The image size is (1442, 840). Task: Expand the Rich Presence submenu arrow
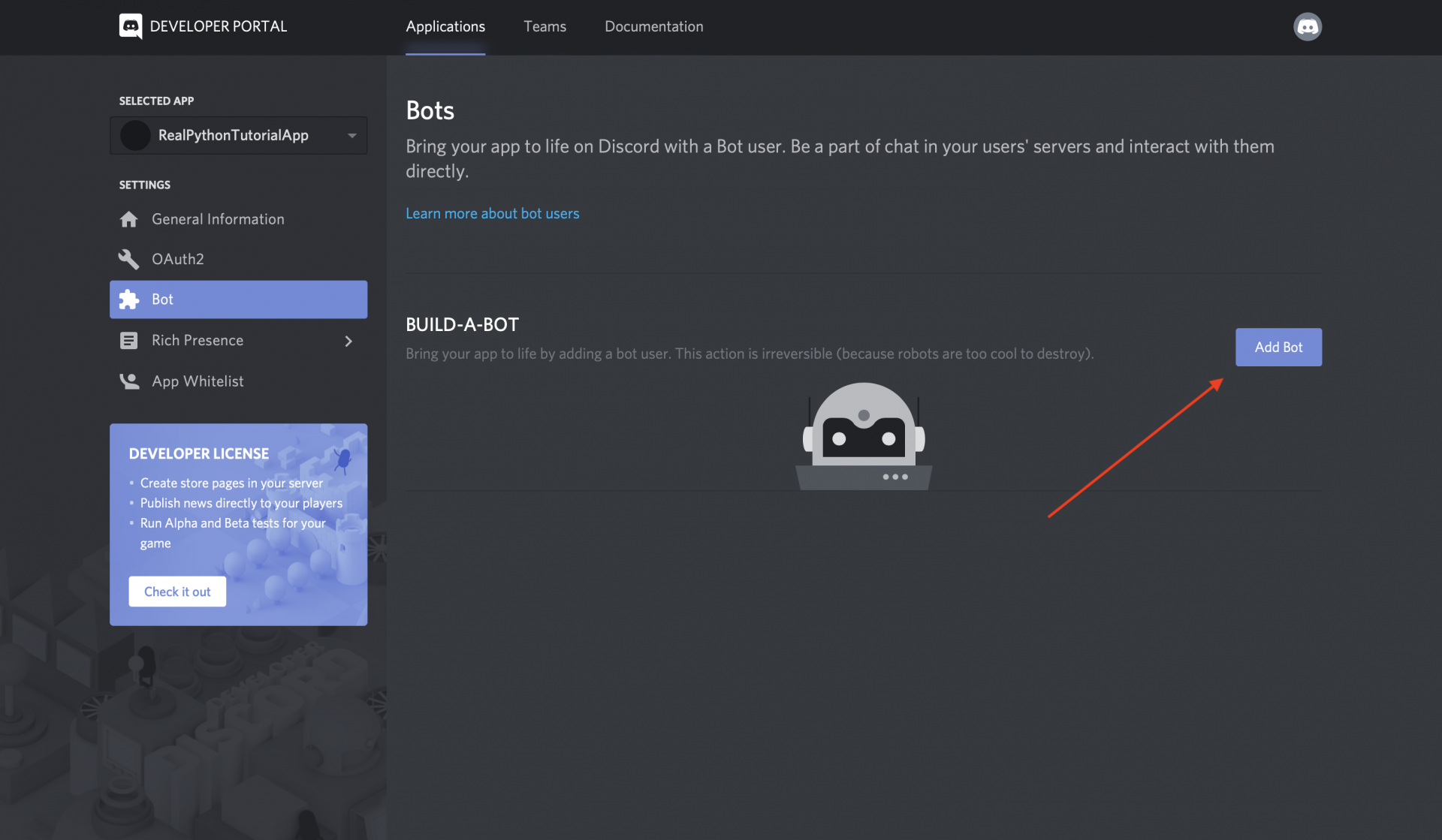(x=349, y=340)
